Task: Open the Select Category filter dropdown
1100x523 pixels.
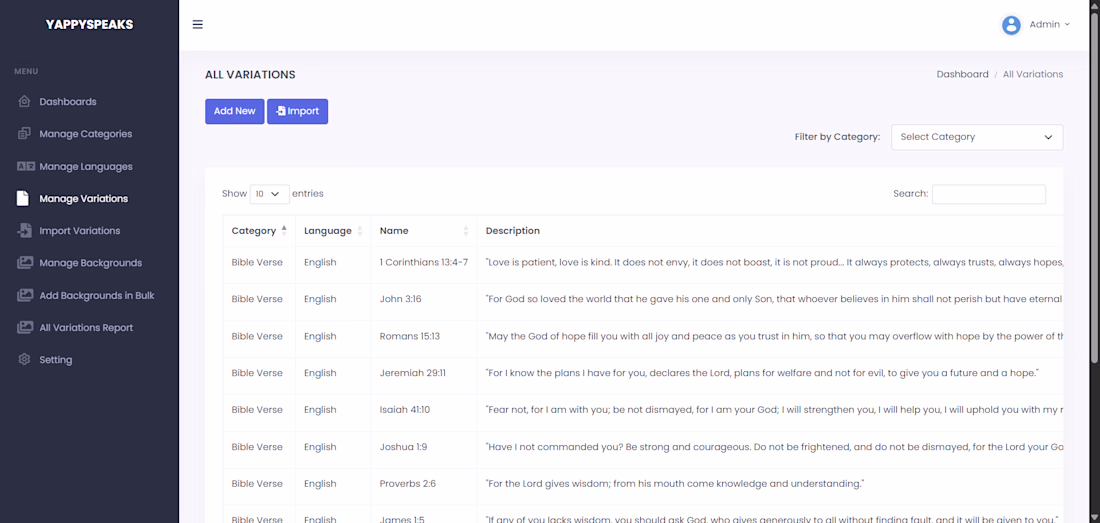Action: point(977,137)
